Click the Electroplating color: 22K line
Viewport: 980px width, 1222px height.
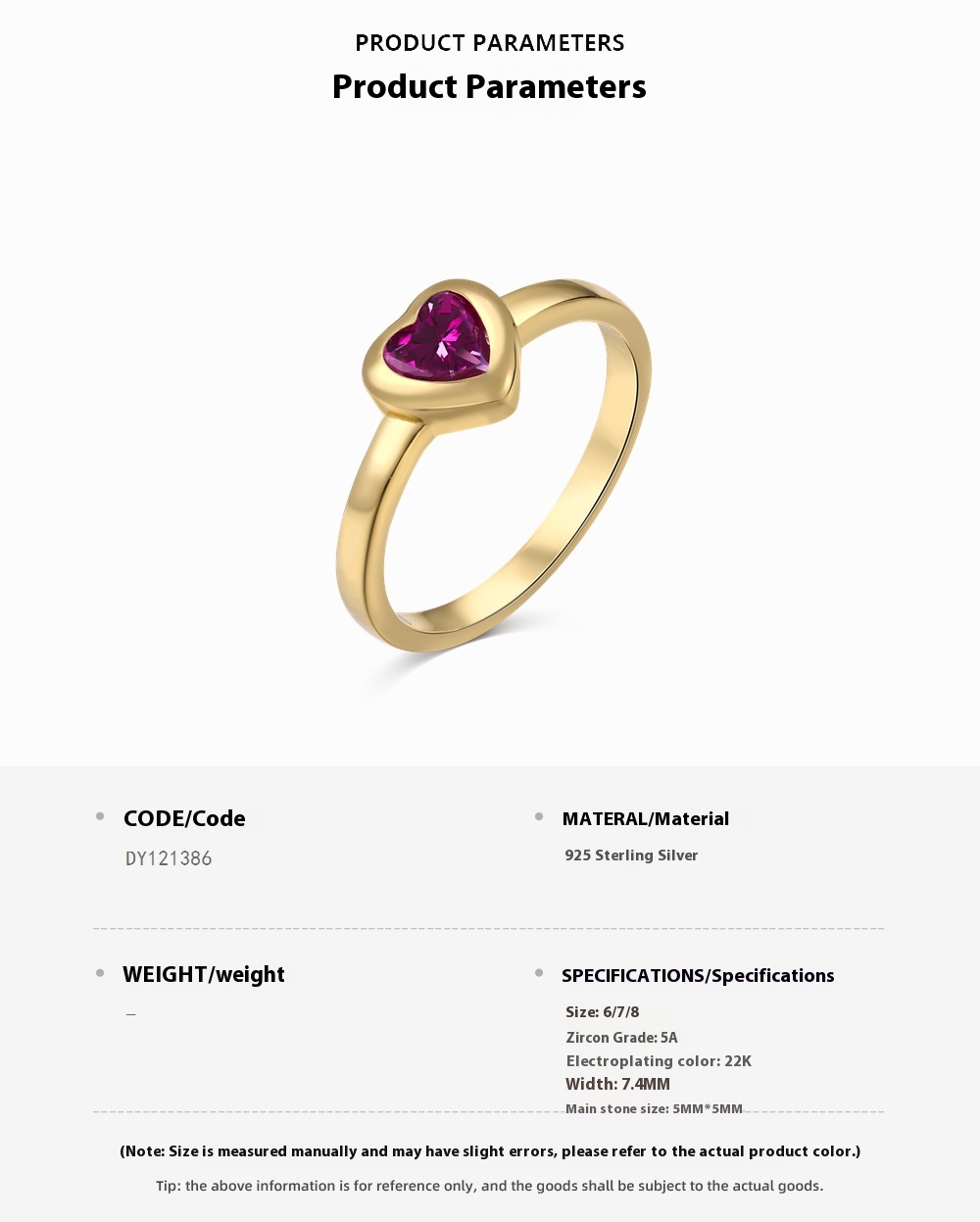click(x=659, y=1061)
